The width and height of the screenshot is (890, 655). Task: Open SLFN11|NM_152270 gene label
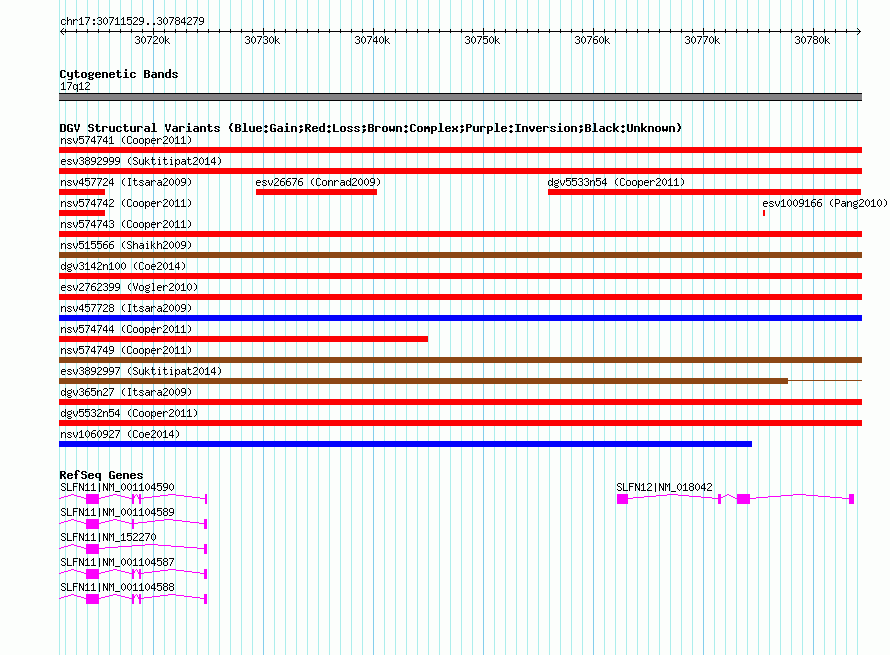(108, 537)
